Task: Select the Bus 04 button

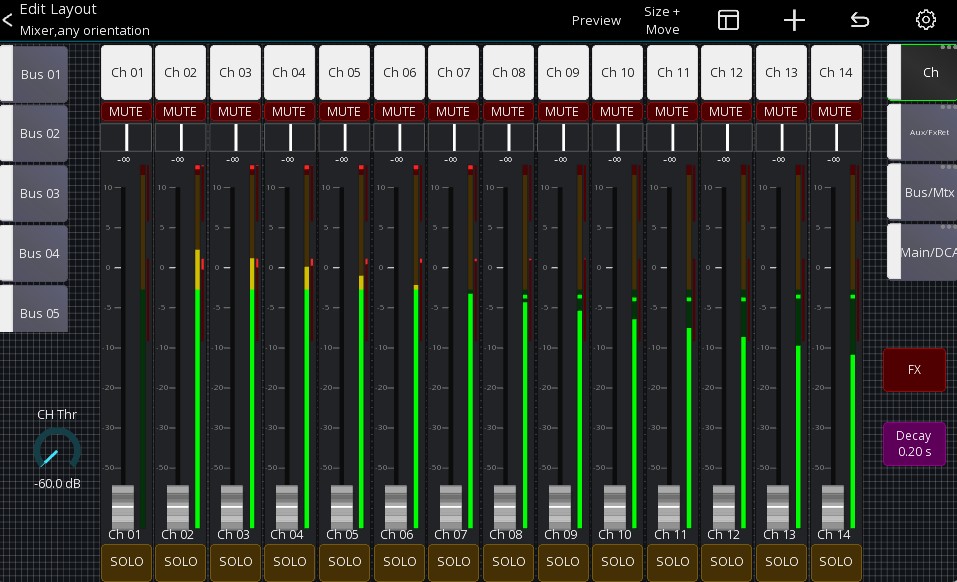Action: pos(34,253)
